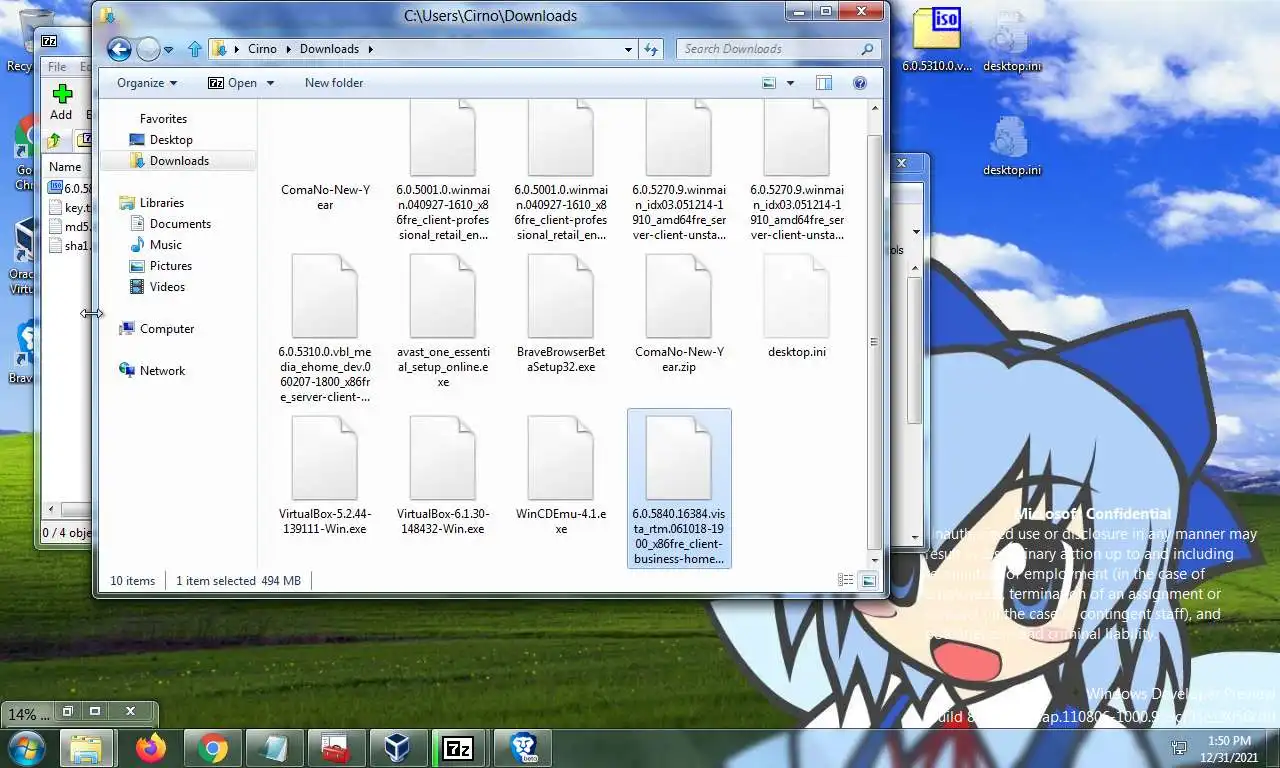Open the Music library
This screenshot has width=1280, height=768.
pyautogui.click(x=165, y=245)
